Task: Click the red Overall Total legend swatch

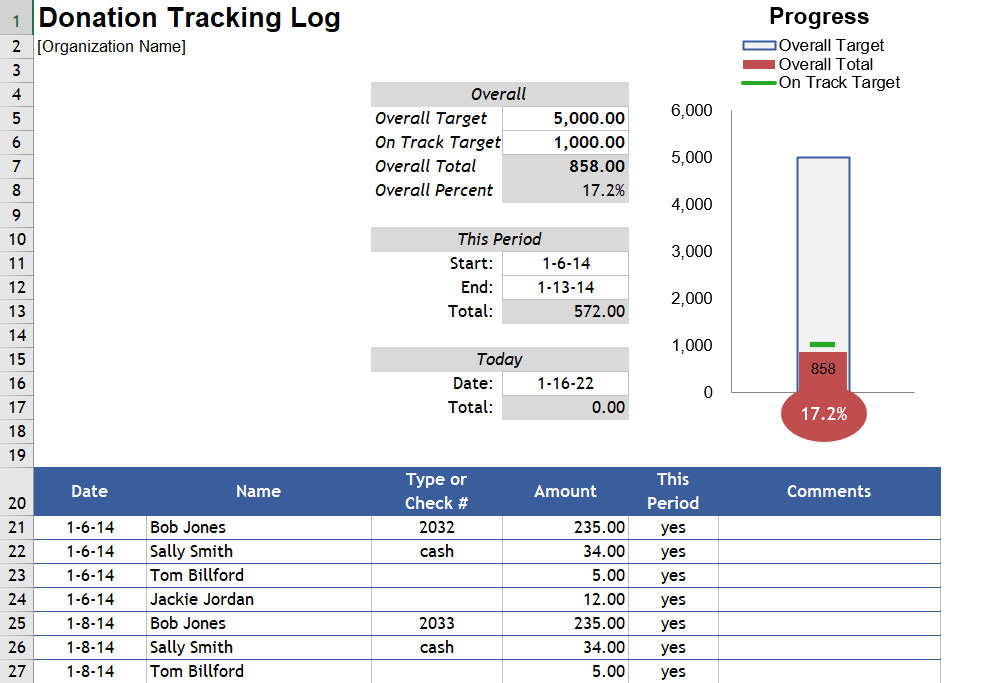Action: tap(757, 64)
